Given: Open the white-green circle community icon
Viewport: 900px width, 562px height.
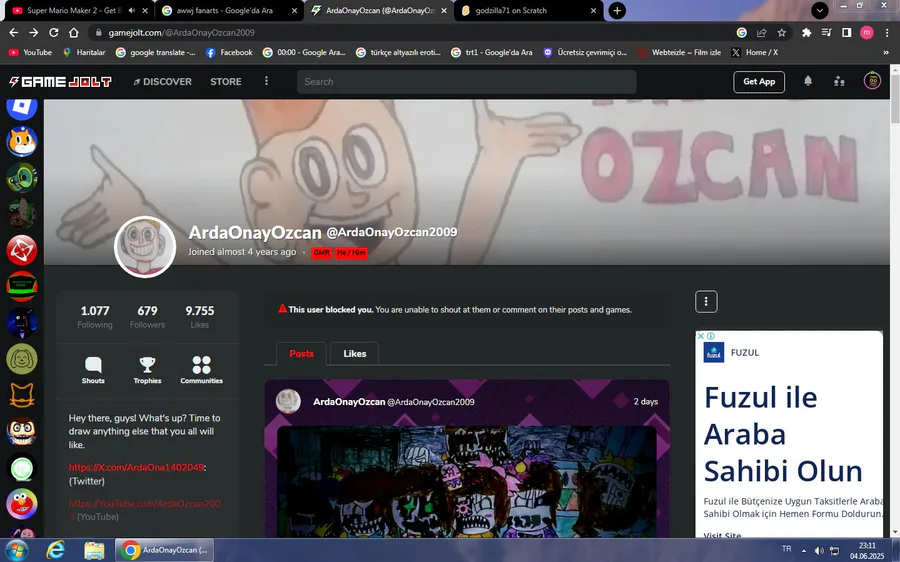Looking at the screenshot, I should click(x=22, y=467).
